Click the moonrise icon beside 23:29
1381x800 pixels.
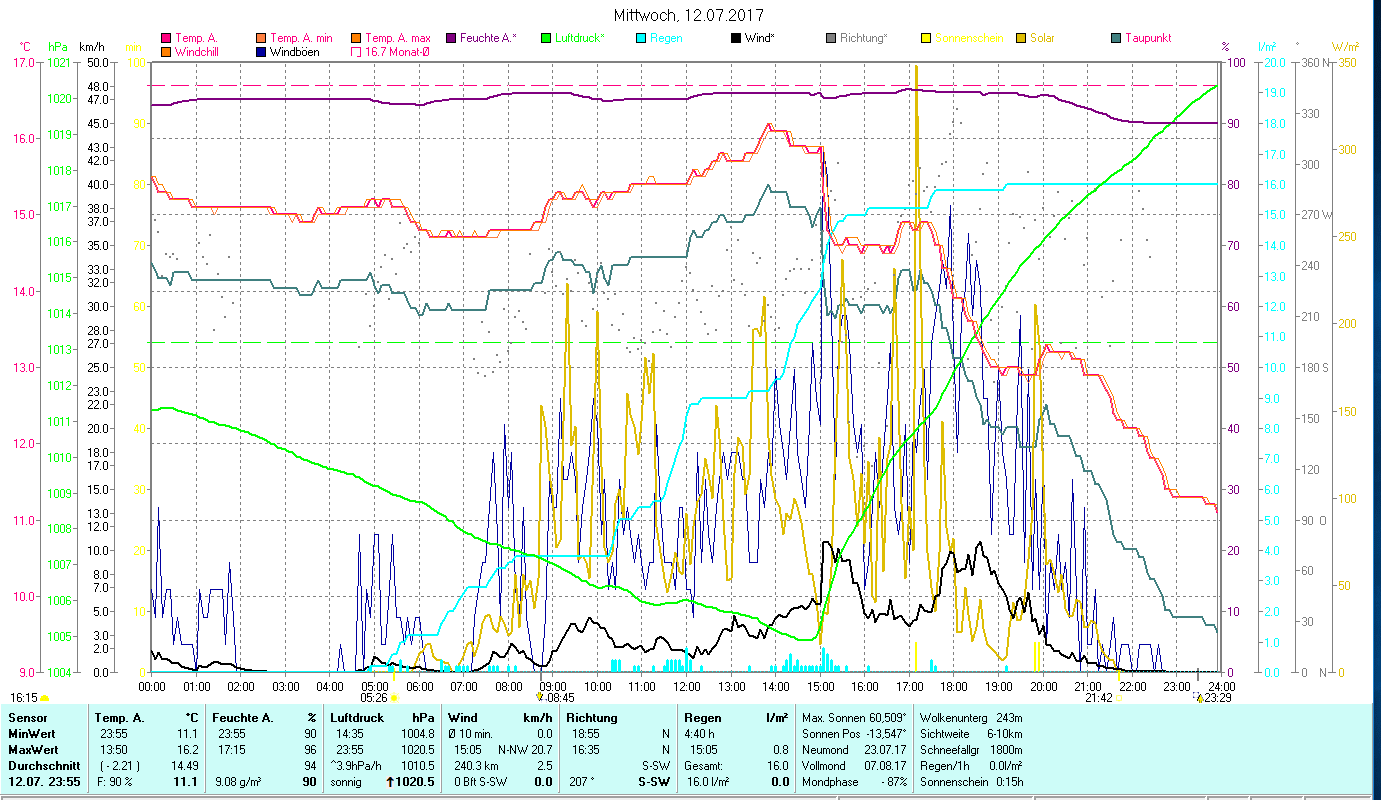tap(1199, 697)
